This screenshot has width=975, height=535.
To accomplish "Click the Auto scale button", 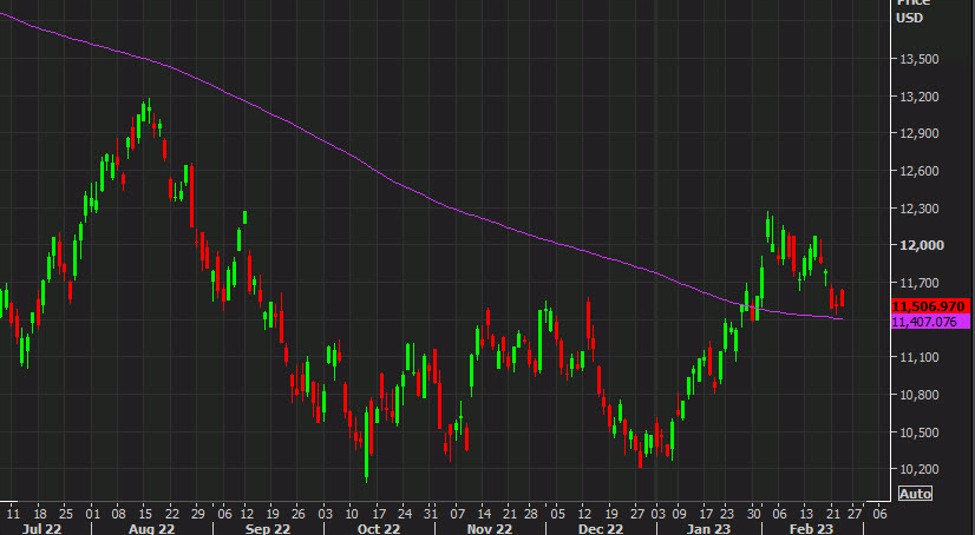I will pyautogui.click(x=915, y=493).
